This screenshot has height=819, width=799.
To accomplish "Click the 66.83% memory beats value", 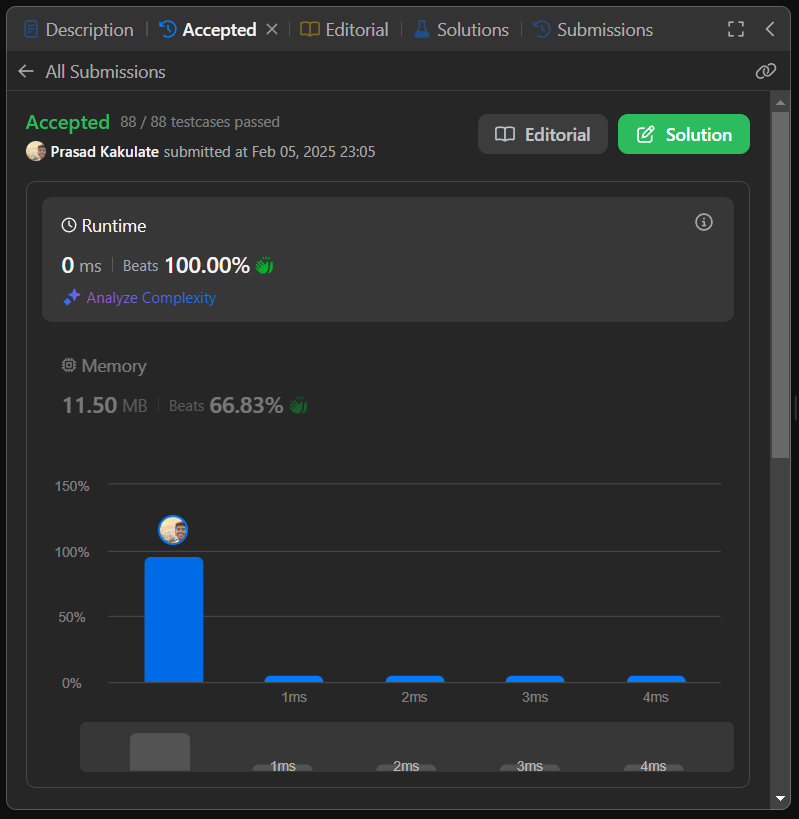I will click(x=246, y=405).
